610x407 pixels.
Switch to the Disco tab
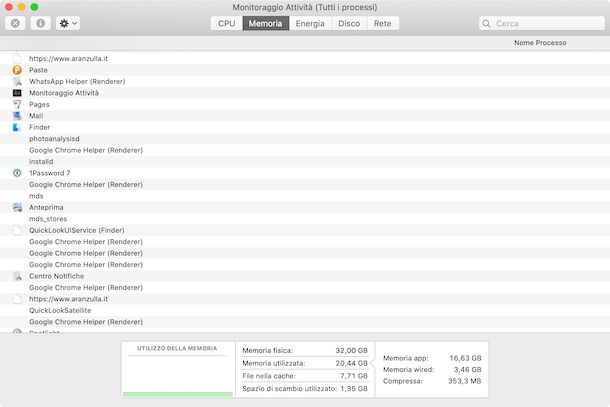[349, 23]
